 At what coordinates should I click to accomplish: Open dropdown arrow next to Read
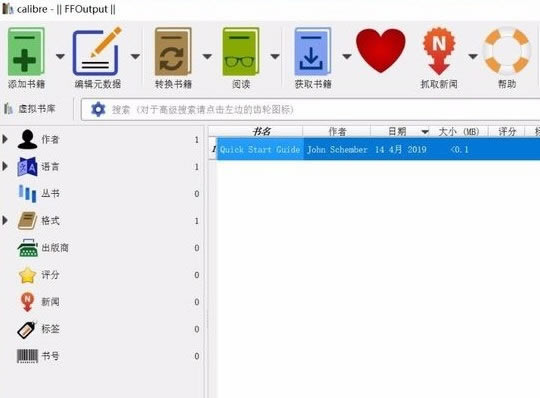pyautogui.click(x=275, y=56)
